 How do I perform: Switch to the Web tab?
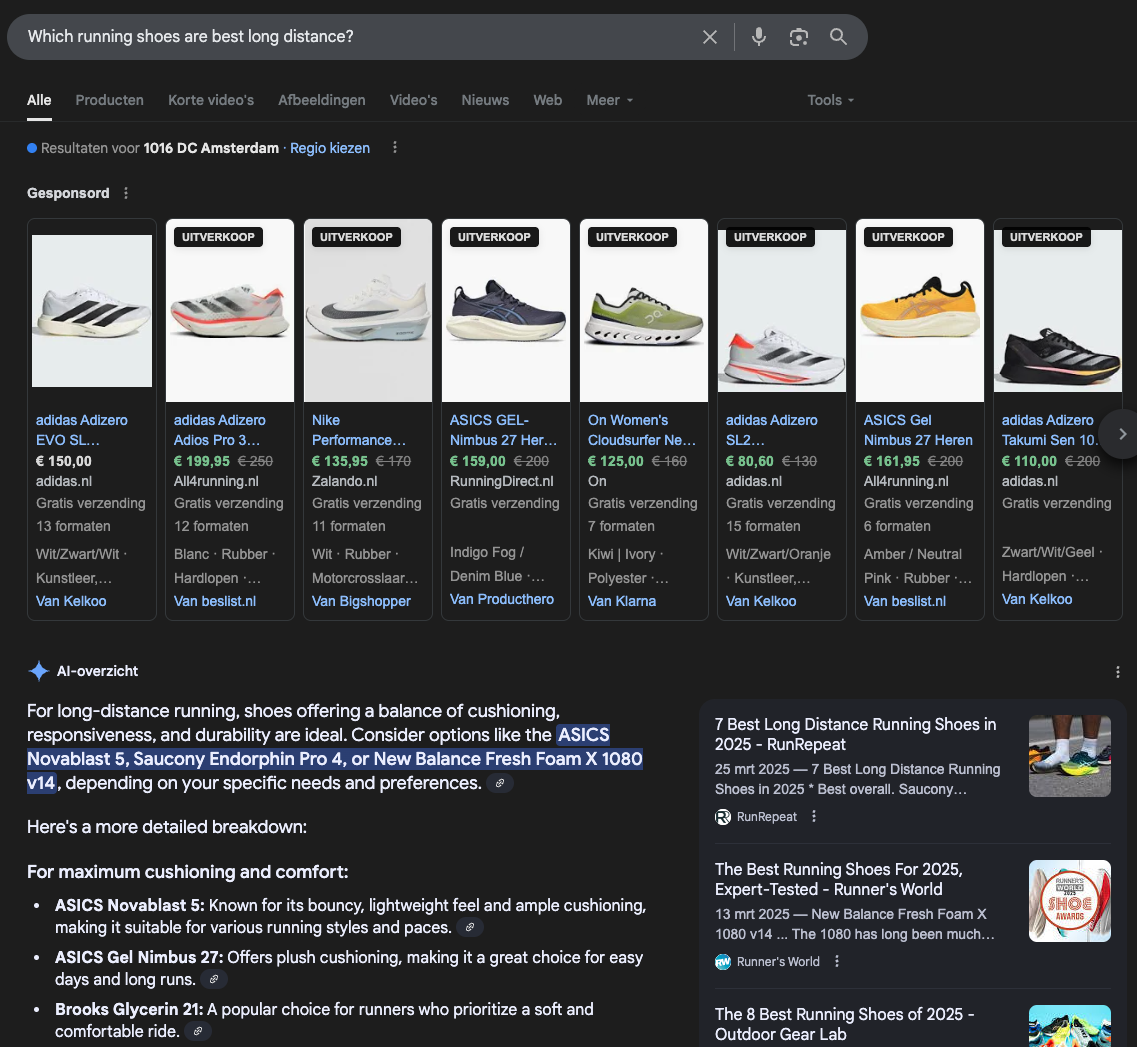(547, 100)
